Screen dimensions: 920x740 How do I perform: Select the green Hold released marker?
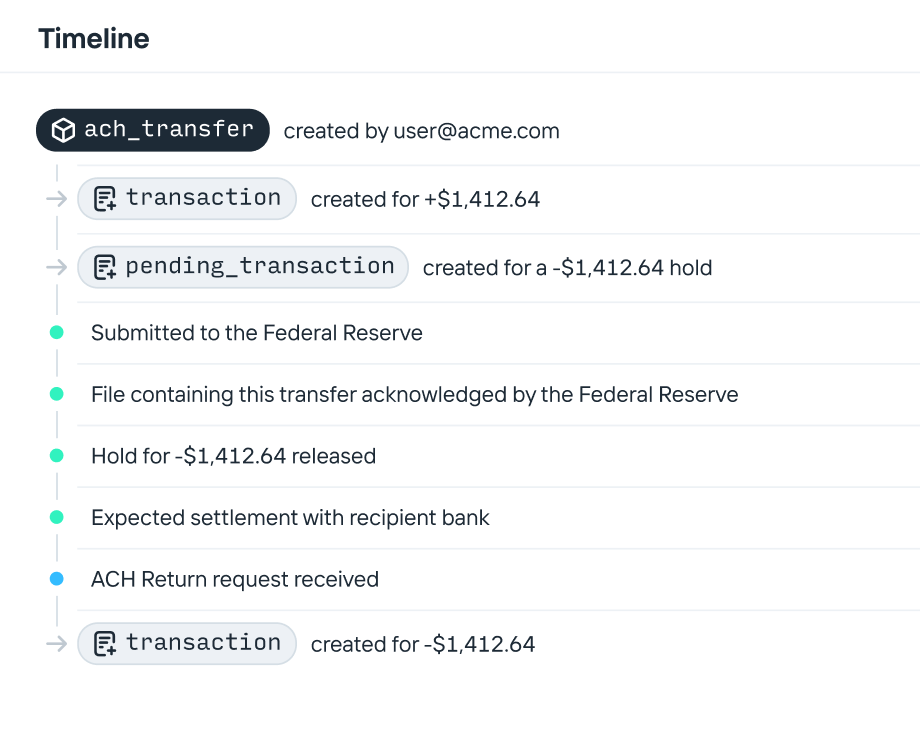(x=57, y=455)
